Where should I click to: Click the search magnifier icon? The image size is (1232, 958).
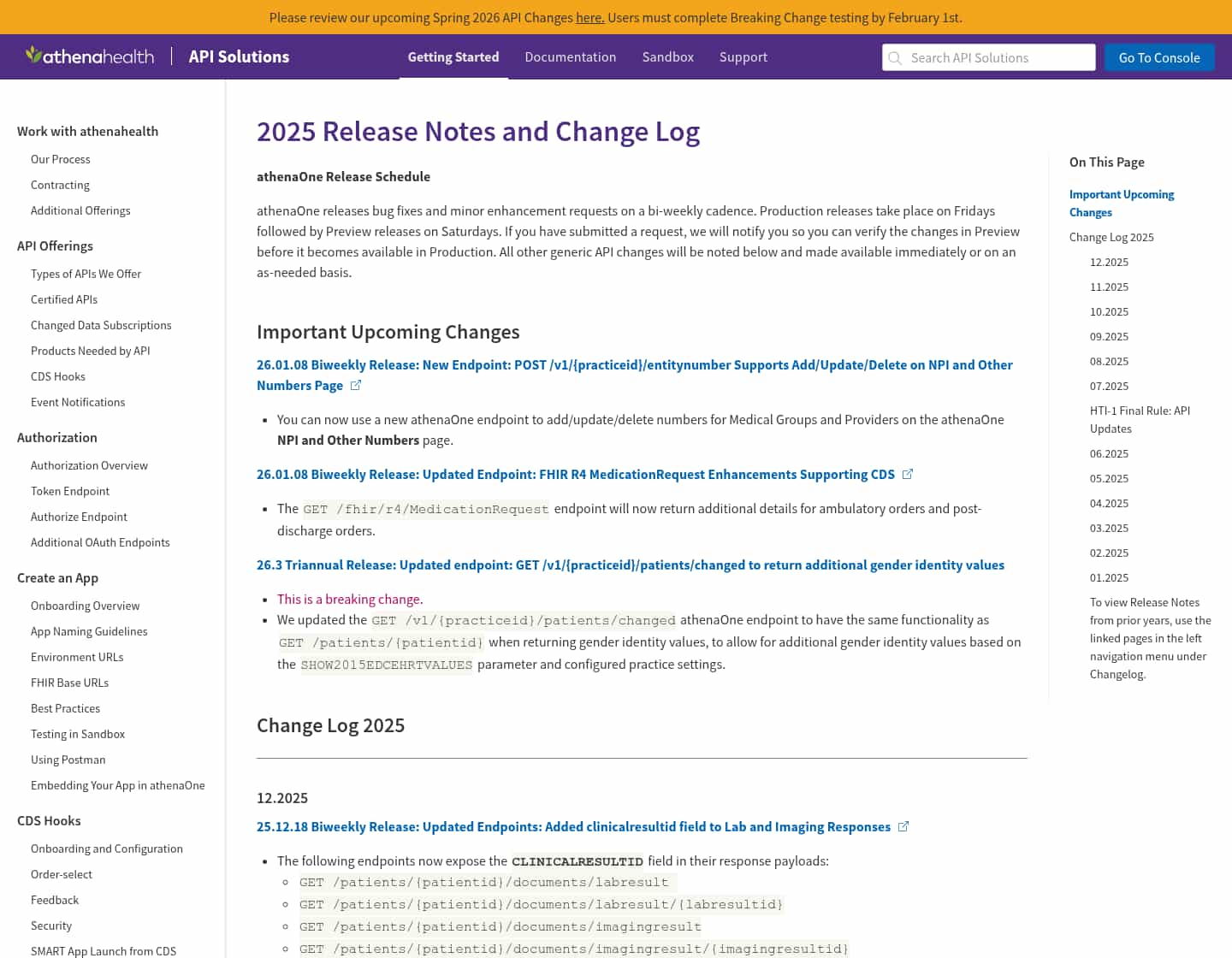[x=895, y=57]
